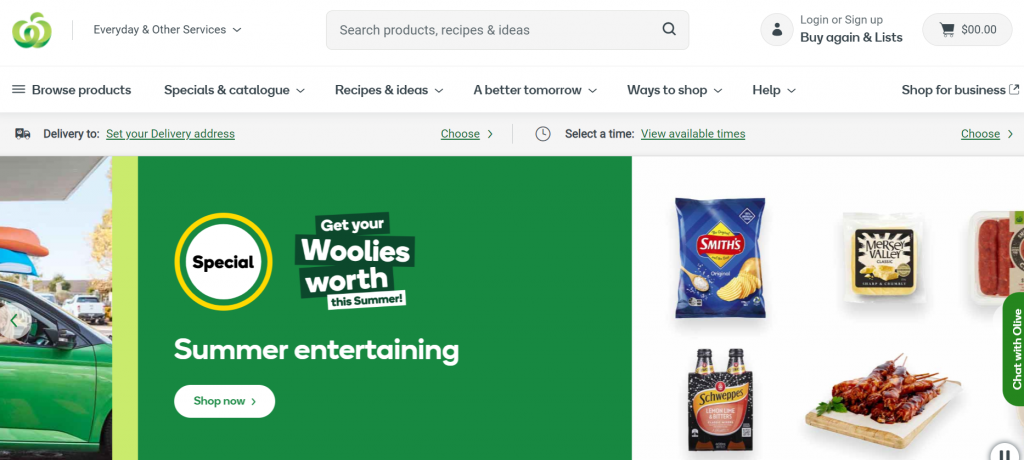Open Browse products hamburger menu
This screenshot has height=460, width=1024.
(x=72, y=90)
